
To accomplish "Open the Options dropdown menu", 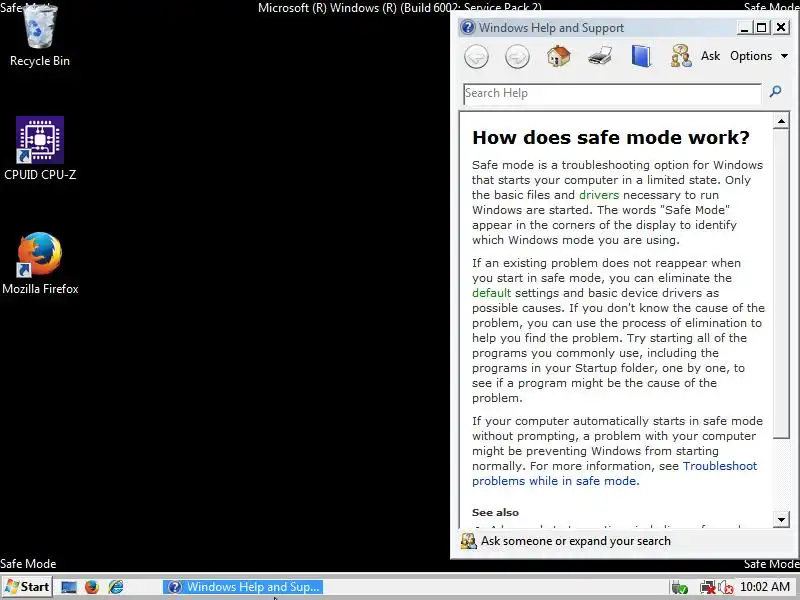I will point(759,56).
